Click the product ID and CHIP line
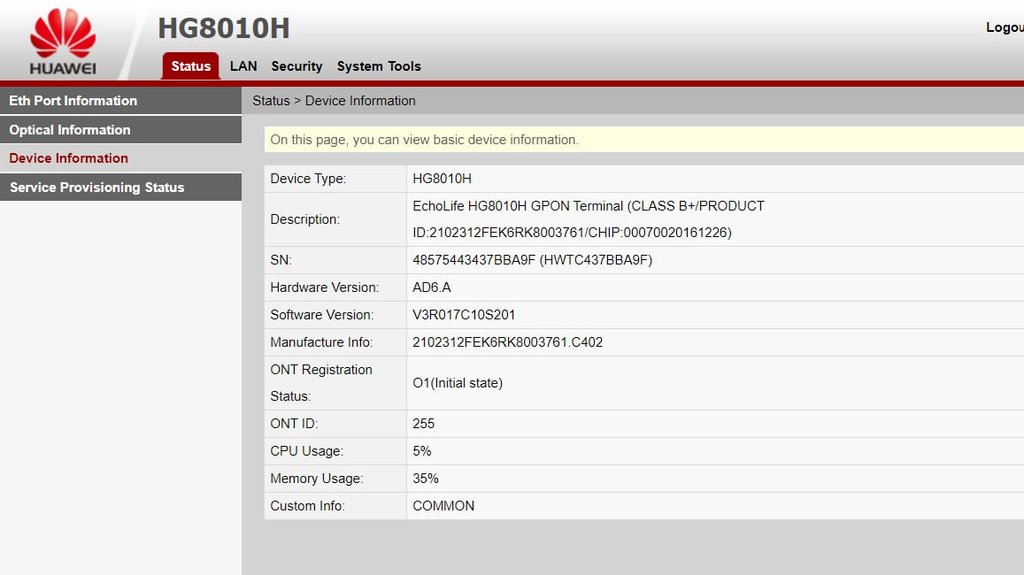The image size is (1024, 575). click(x=572, y=233)
